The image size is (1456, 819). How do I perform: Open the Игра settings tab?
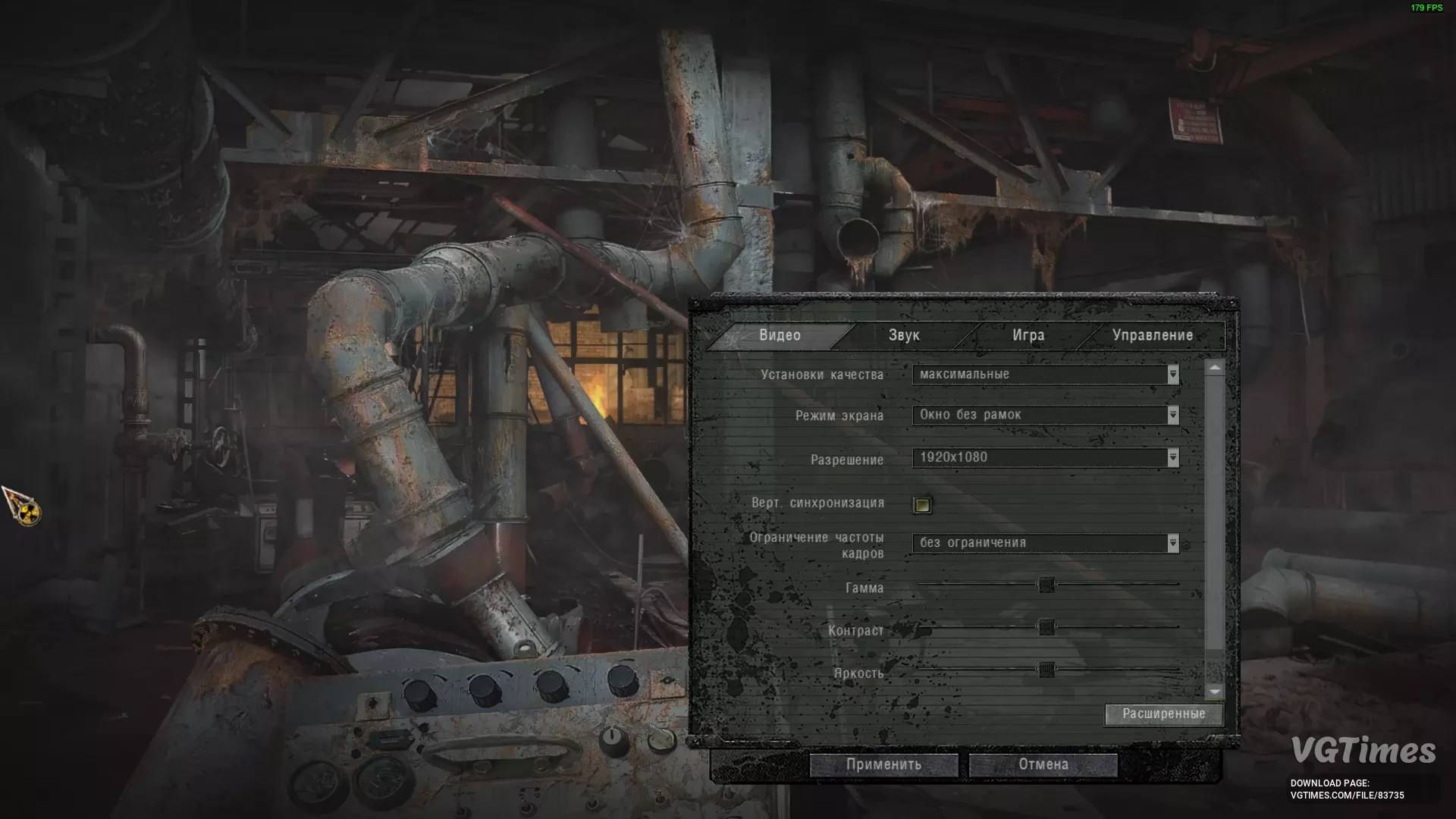tap(1028, 335)
